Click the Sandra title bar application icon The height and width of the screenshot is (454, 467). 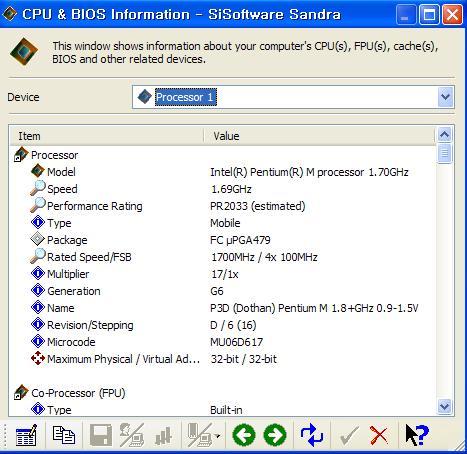coord(10,14)
